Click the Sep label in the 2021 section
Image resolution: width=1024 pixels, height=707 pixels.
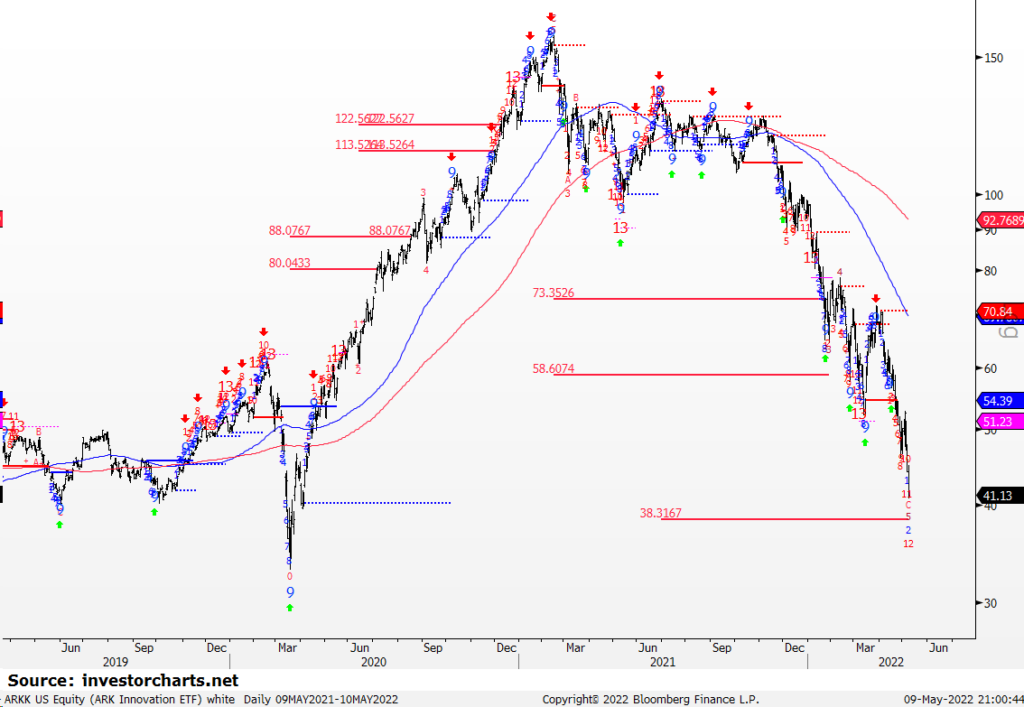(x=722, y=648)
